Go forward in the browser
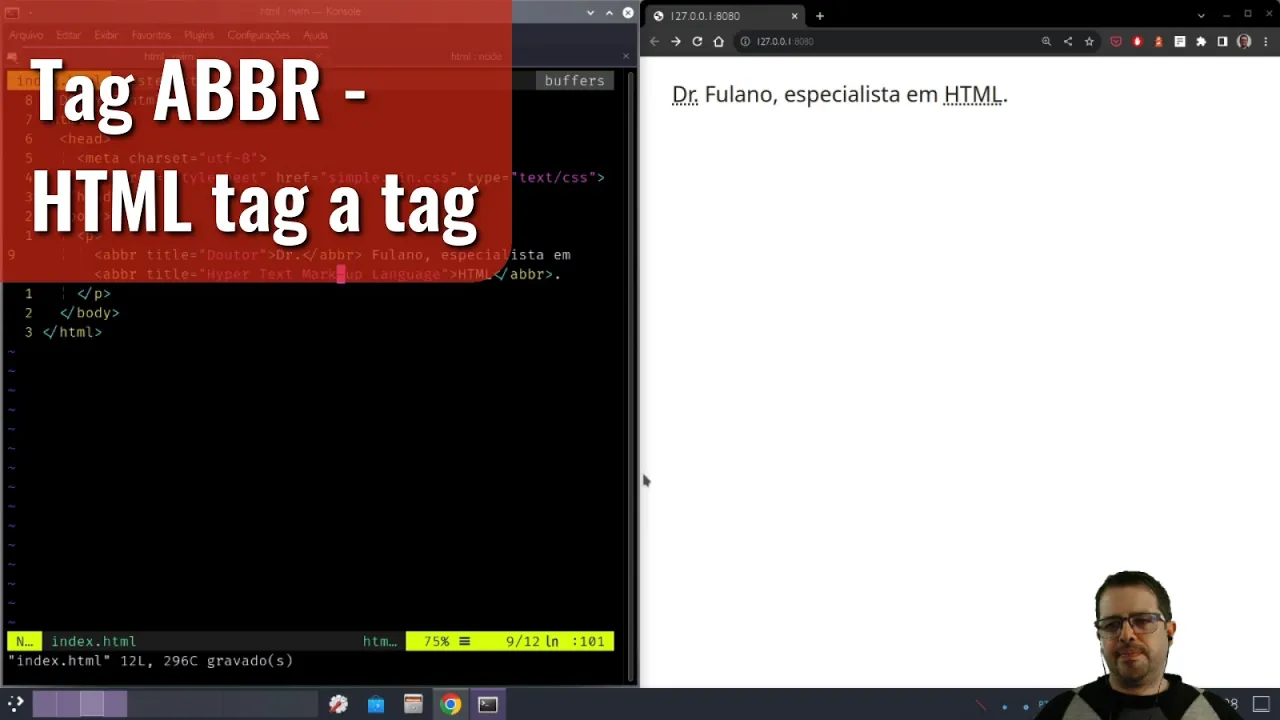 [676, 41]
